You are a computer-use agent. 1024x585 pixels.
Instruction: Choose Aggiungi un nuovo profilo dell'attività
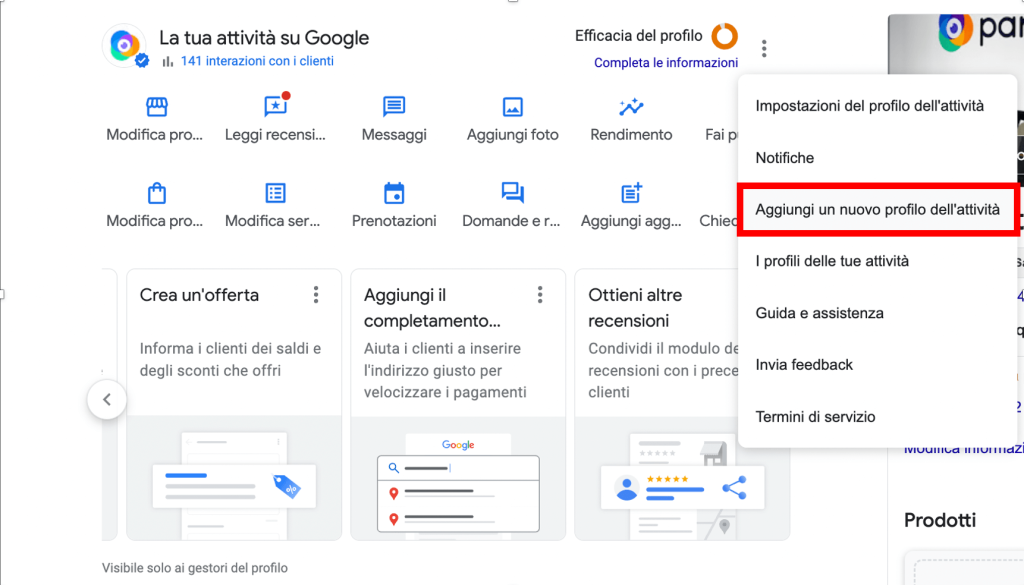tap(878, 210)
